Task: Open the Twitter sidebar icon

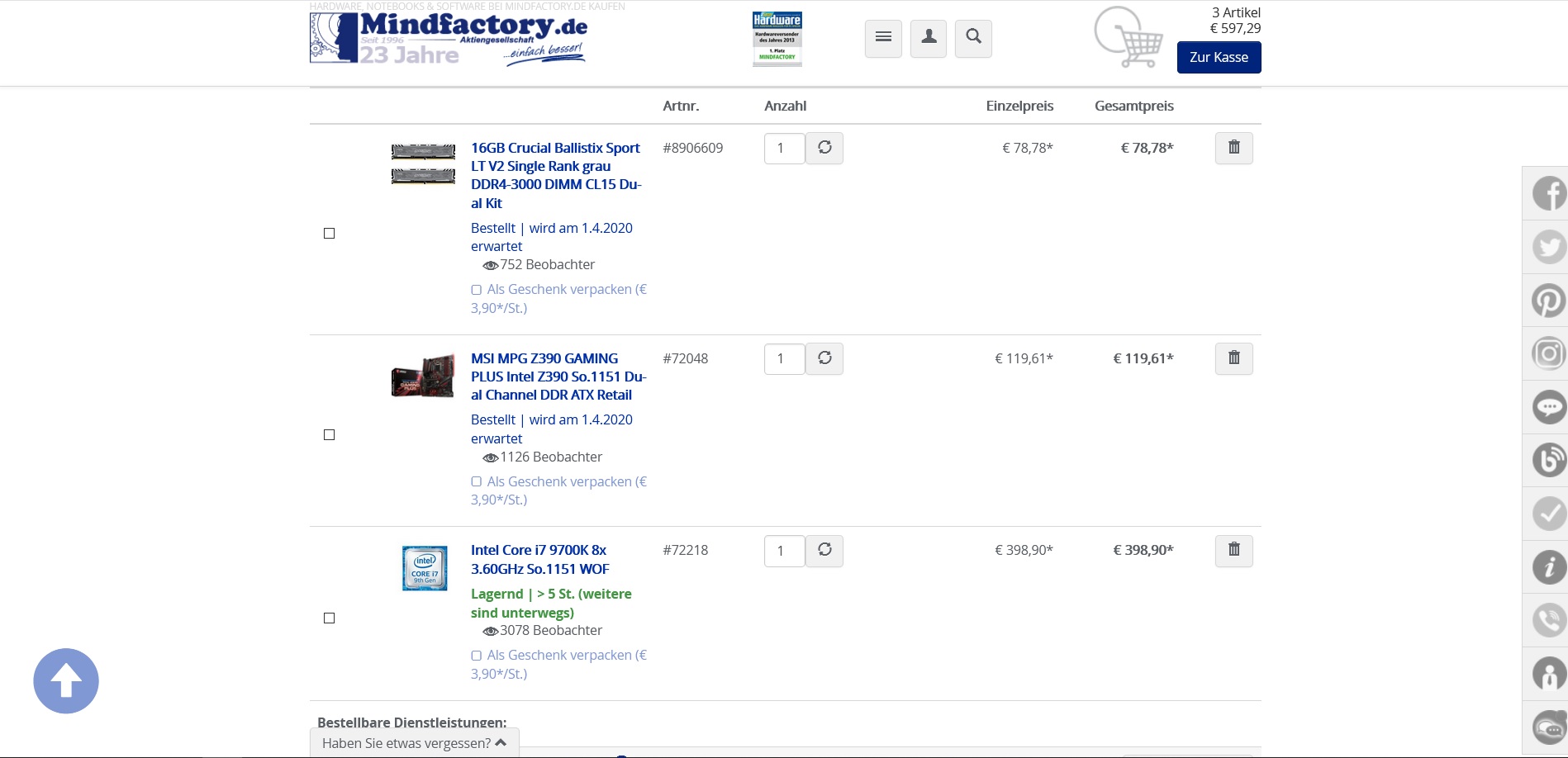Action: click(x=1549, y=247)
